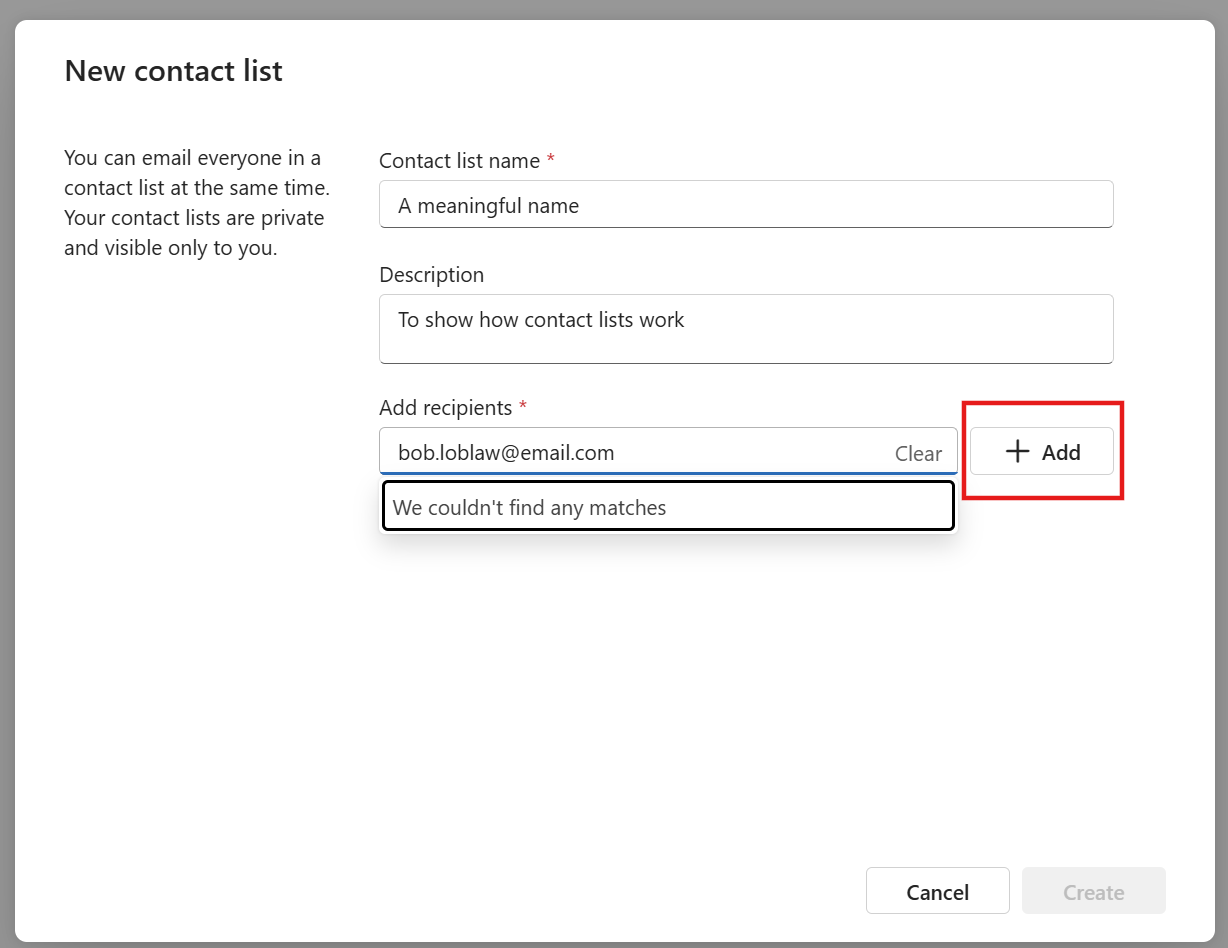Focus the Description text area
Screen dimensions: 1228x948
(746, 328)
